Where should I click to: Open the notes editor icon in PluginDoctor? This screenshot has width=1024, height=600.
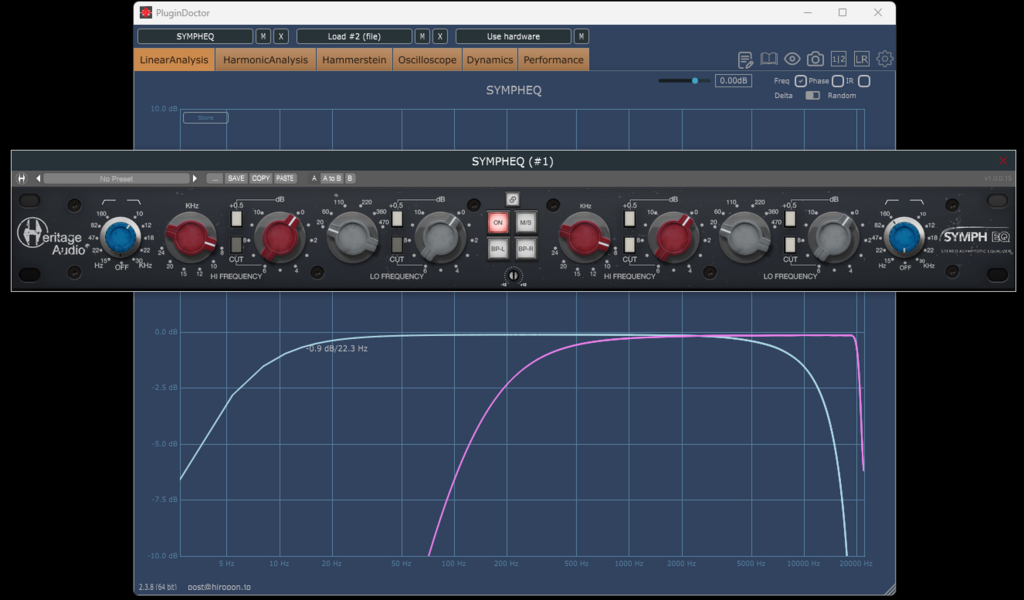pyautogui.click(x=745, y=59)
